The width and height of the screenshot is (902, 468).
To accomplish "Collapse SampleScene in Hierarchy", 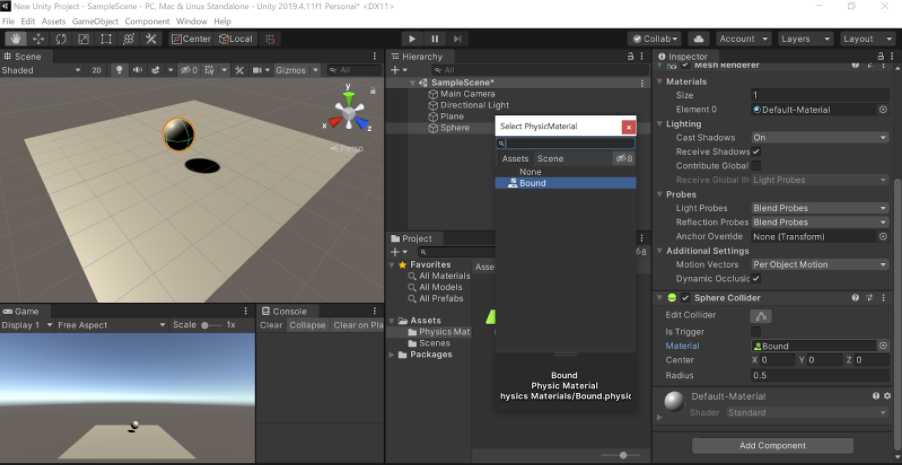I will tap(412, 83).
